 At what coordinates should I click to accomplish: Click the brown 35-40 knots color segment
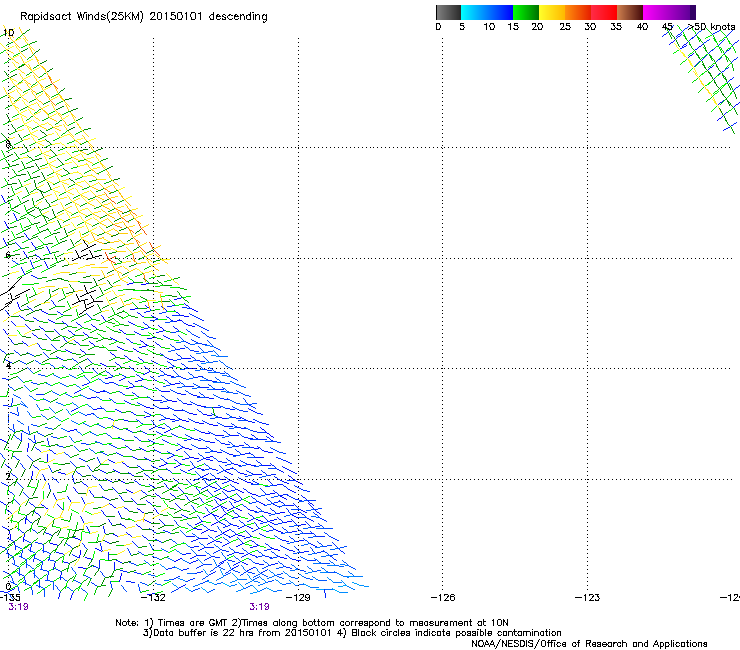pyautogui.click(x=630, y=12)
